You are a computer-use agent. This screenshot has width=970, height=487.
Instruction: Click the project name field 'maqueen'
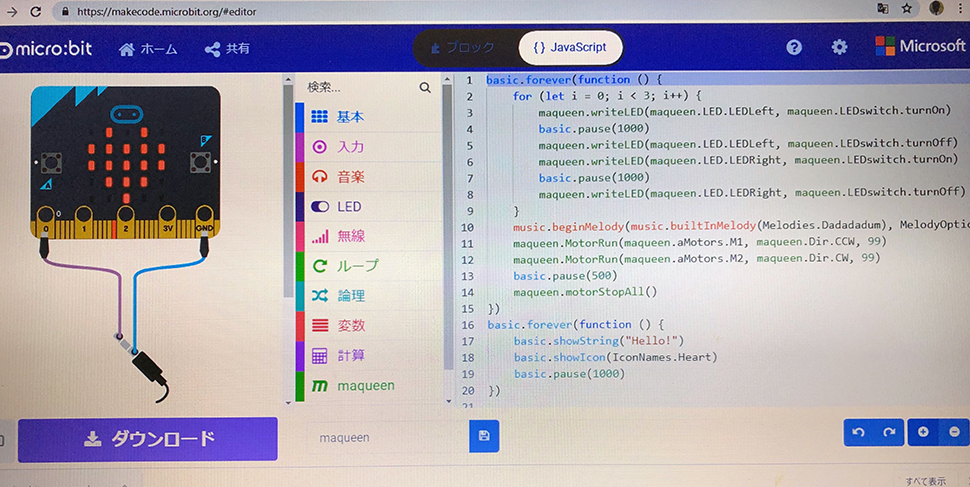point(387,437)
